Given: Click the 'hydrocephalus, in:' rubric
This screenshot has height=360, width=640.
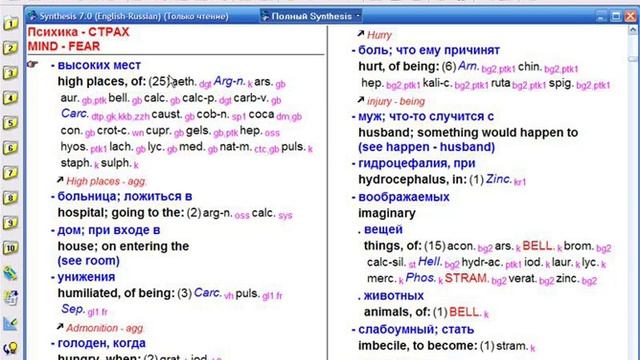Looking at the screenshot, I should 413,180.
